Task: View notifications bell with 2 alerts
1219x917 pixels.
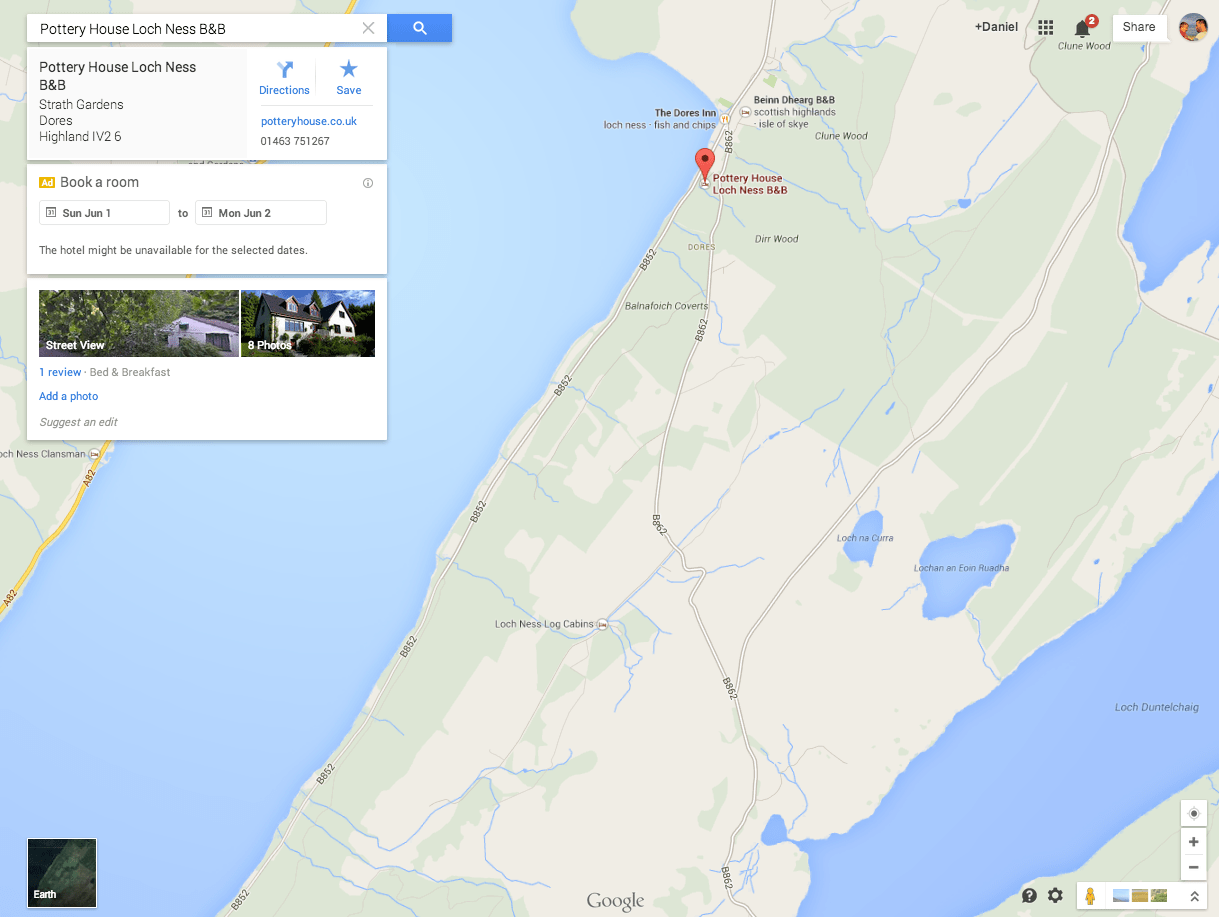Action: (x=1083, y=27)
